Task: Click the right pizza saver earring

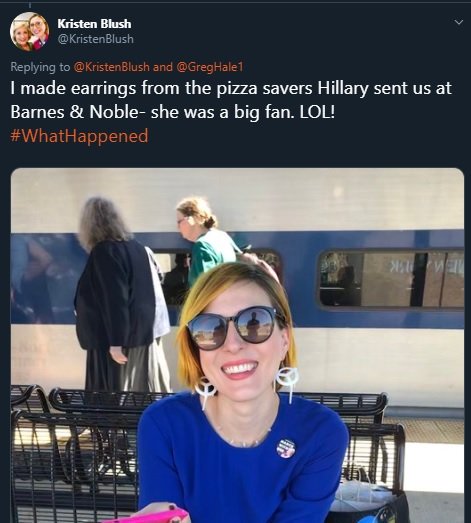Action: click(x=286, y=384)
